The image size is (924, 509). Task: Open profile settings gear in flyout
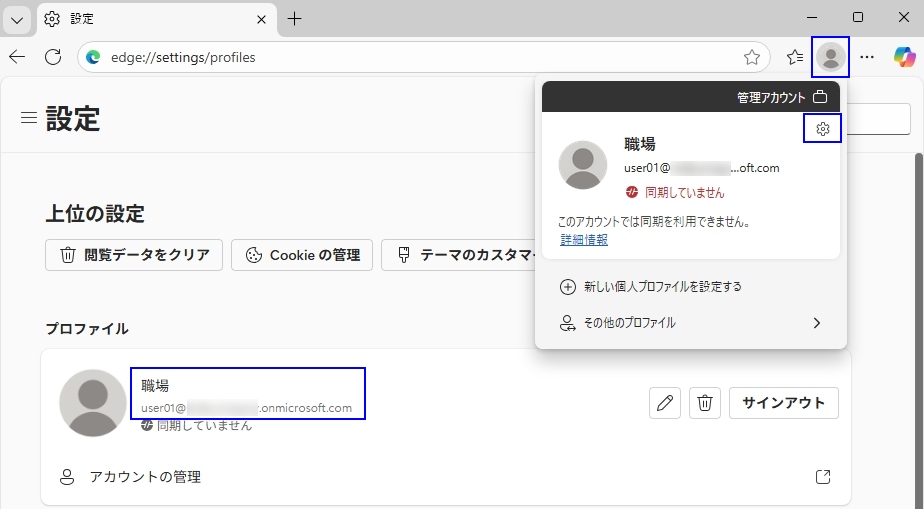(x=822, y=129)
